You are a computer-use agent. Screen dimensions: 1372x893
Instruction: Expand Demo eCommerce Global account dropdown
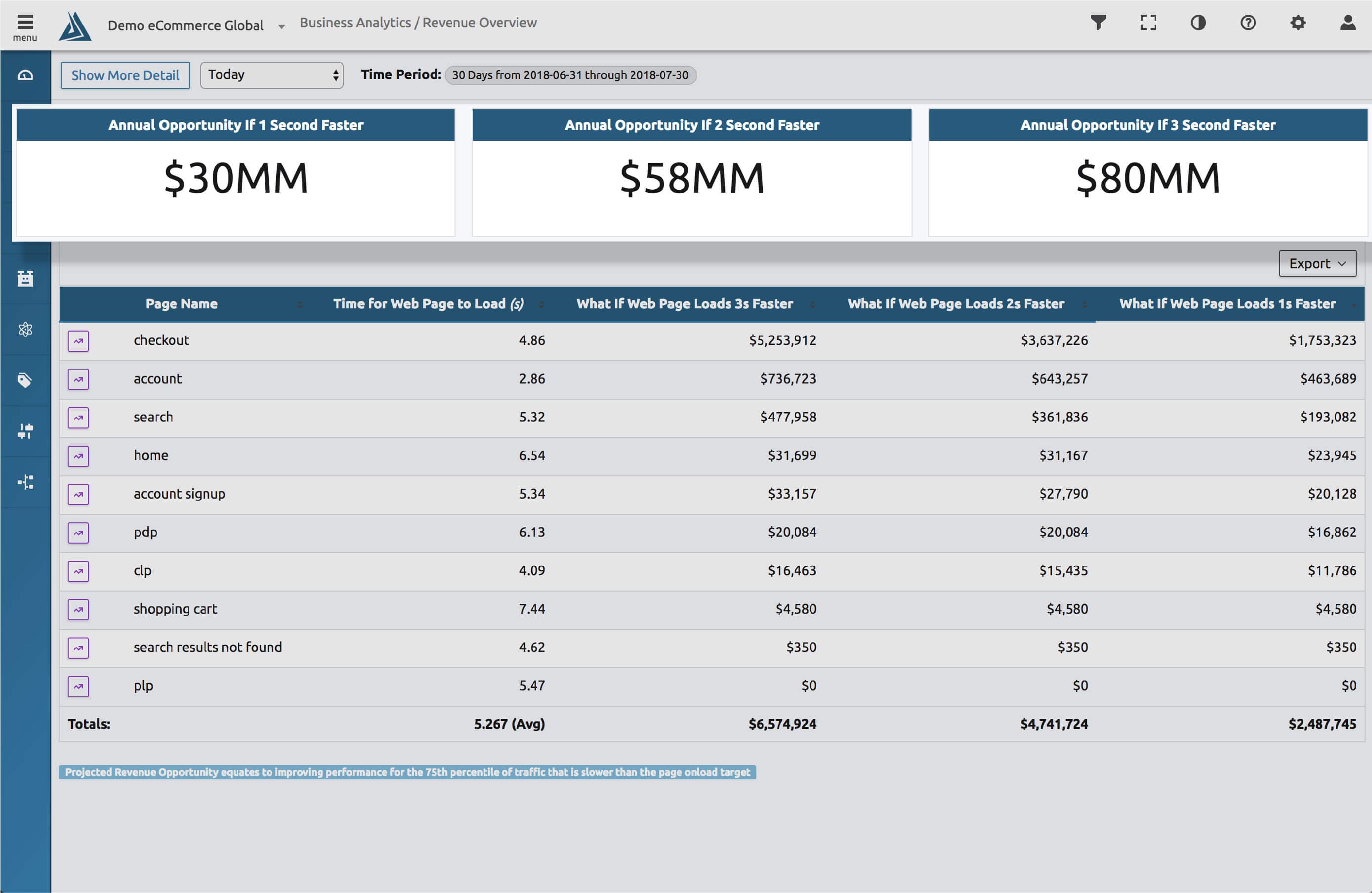[281, 26]
